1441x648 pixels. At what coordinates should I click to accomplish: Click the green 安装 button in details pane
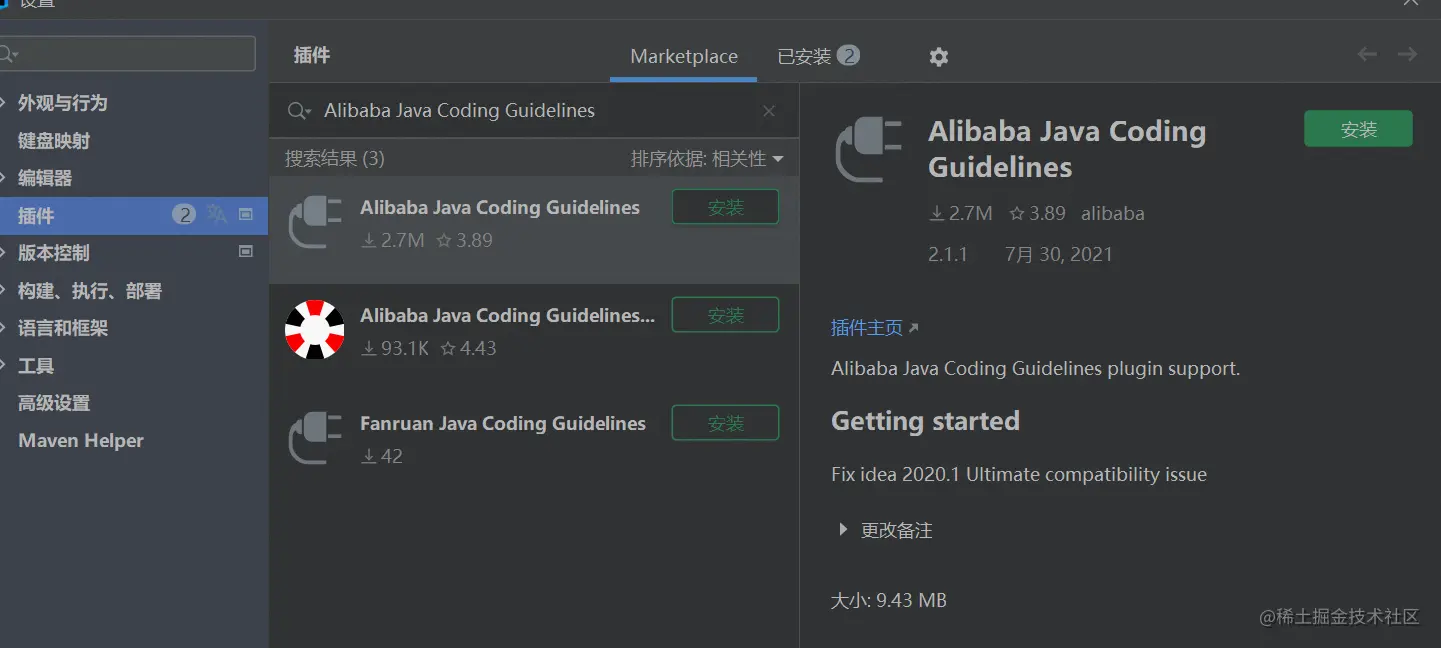(1358, 129)
